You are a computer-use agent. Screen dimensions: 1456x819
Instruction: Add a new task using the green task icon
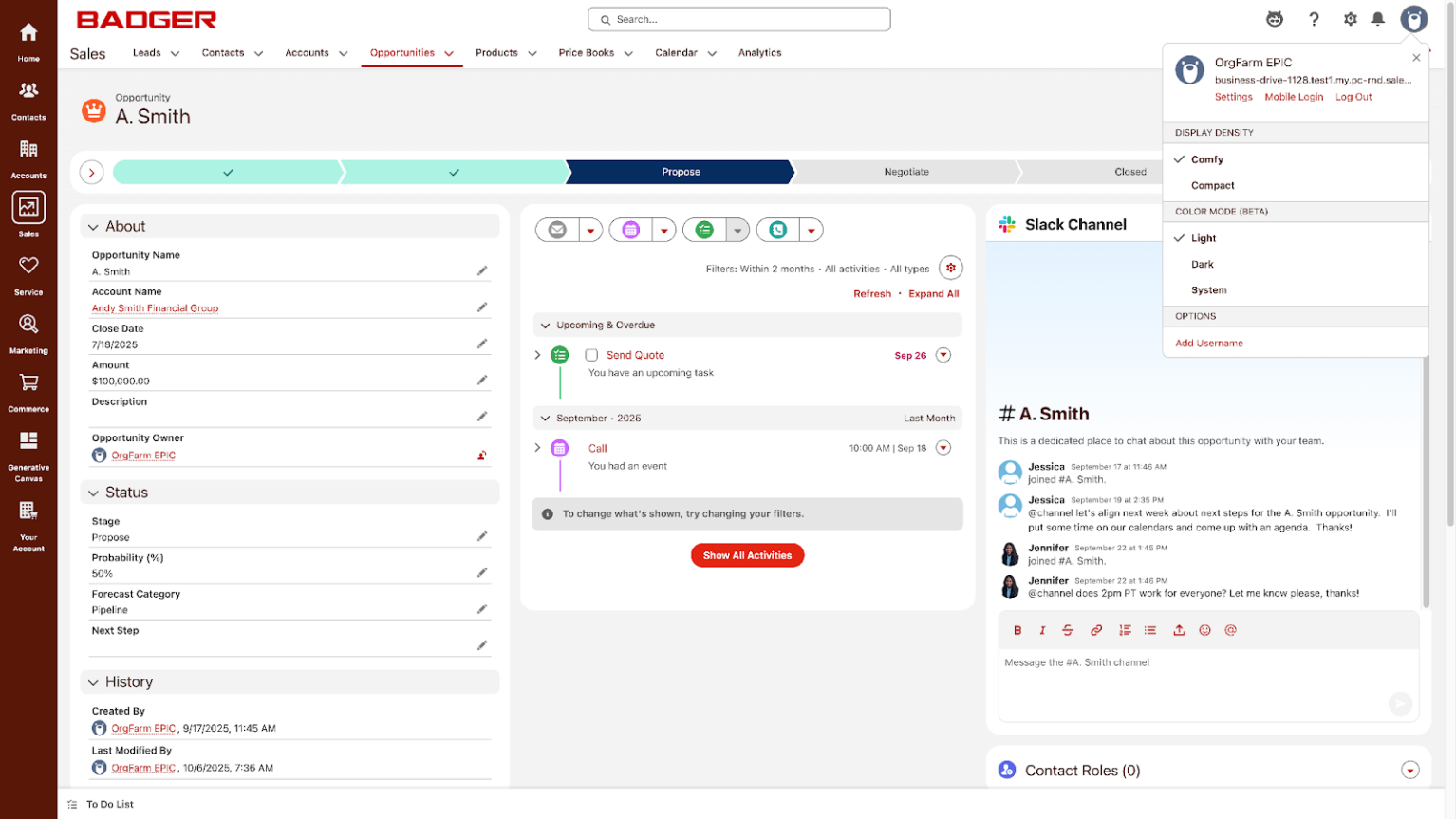tap(704, 230)
